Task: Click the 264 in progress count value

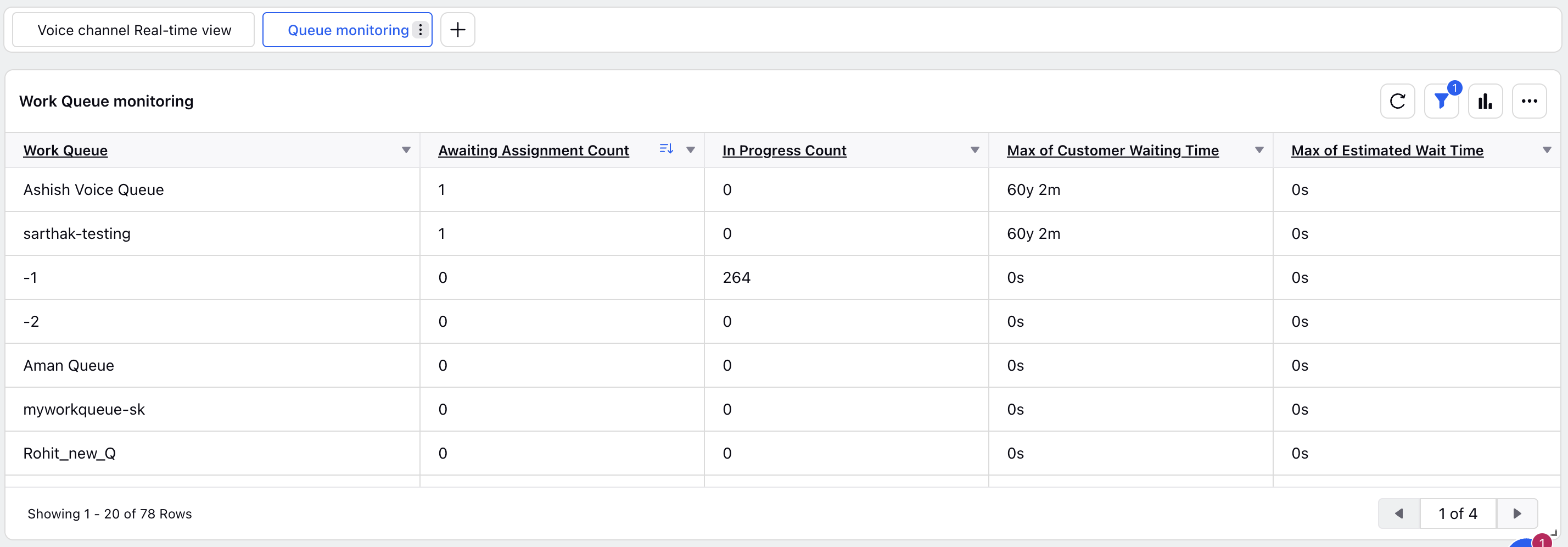Action: pyautogui.click(x=737, y=277)
